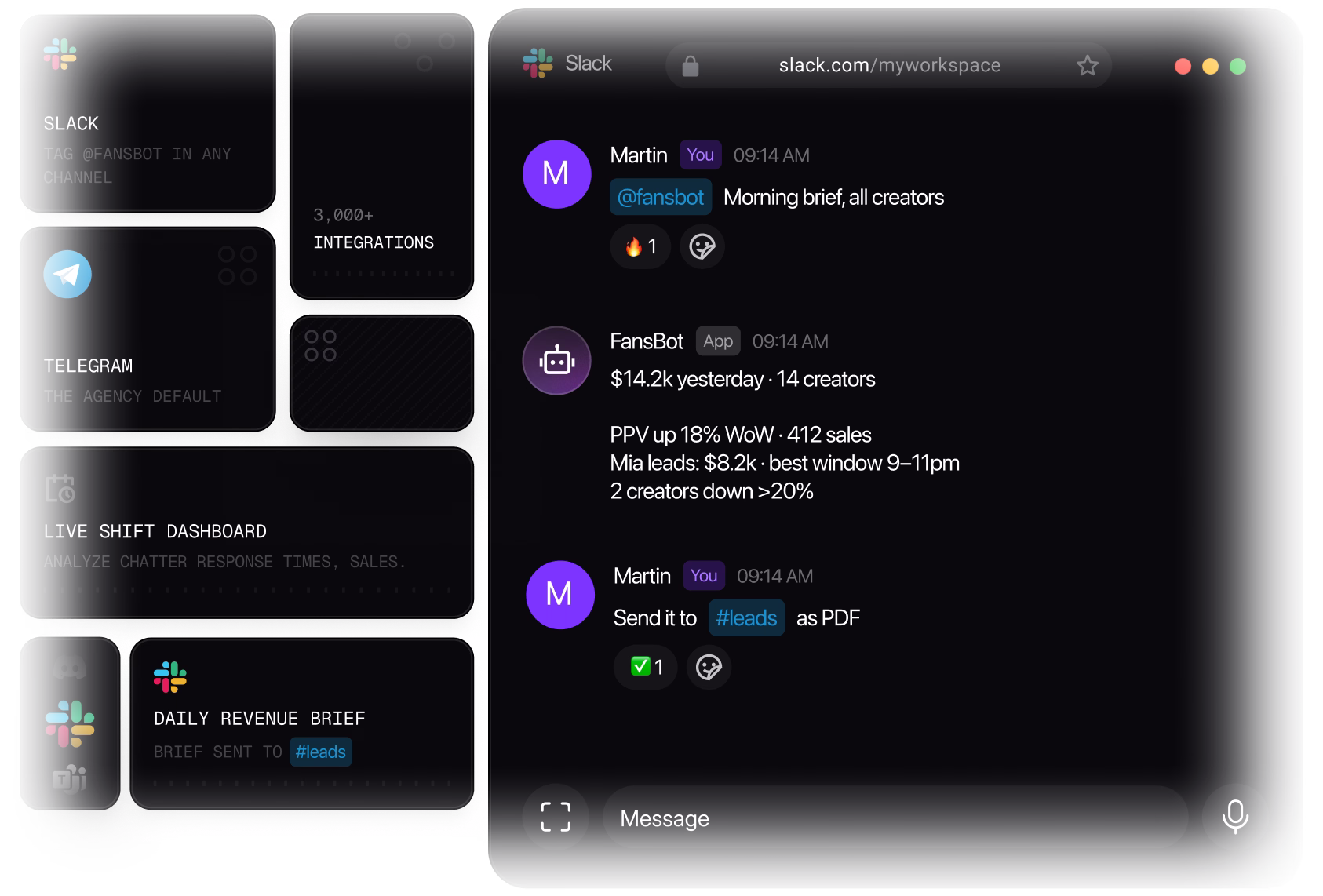Click the calendar clock icon on Live Shift card
The image size is (1323, 896).
(60, 488)
